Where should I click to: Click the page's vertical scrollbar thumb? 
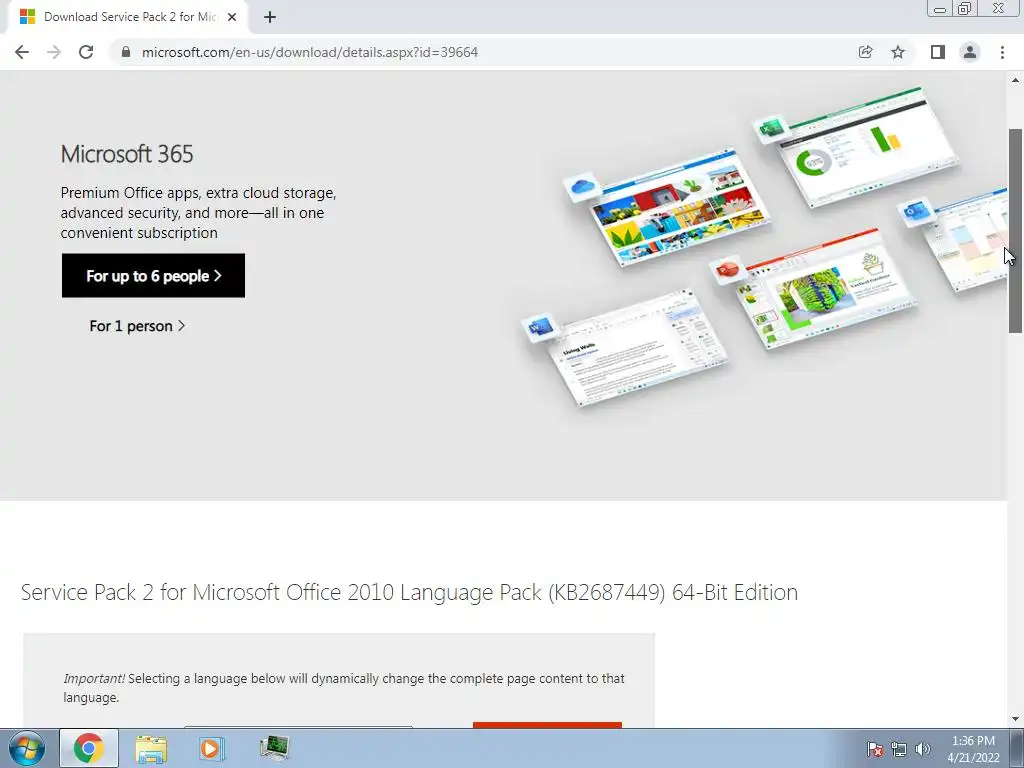[x=1015, y=231]
